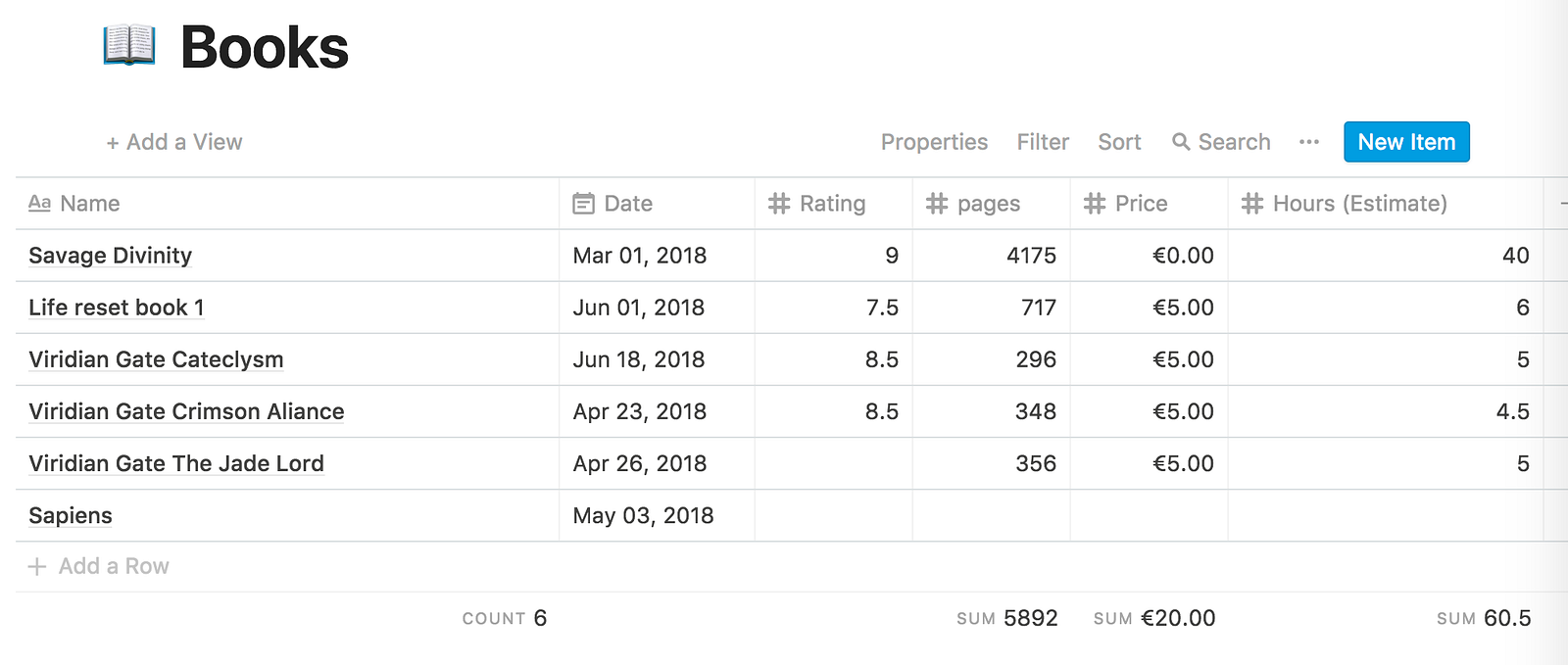The width and height of the screenshot is (1568, 665).
Task: Open the Filter menu
Action: pyautogui.click(x=1043, y=142)
